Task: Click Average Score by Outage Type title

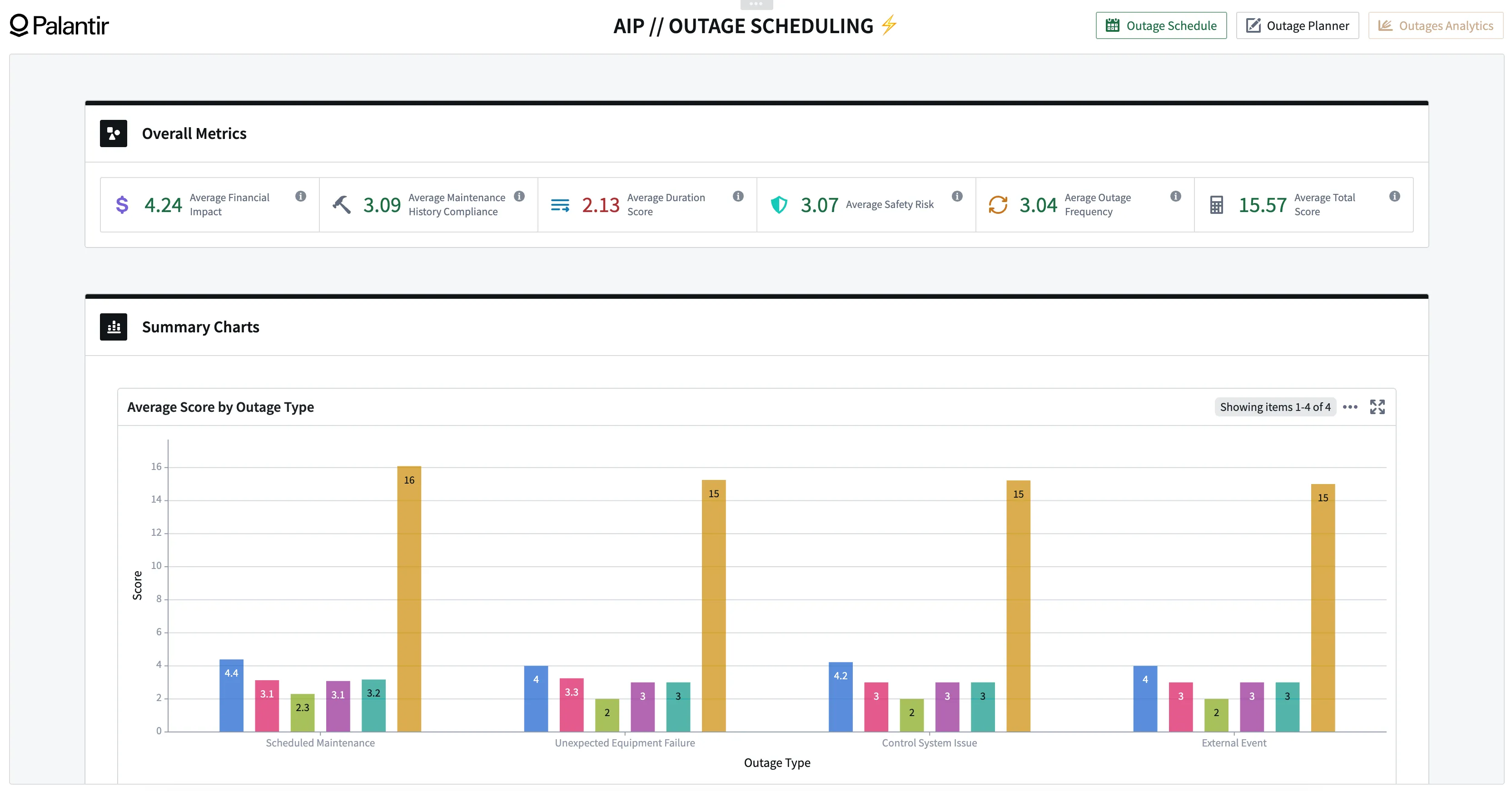Action: [220, 407]
